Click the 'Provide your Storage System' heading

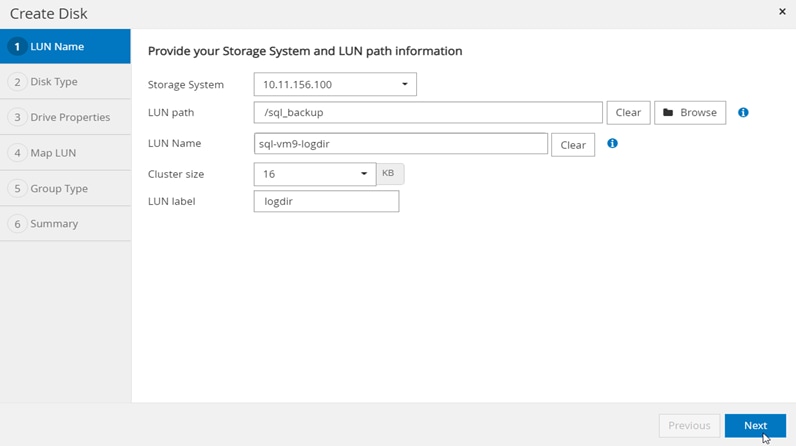[305, 51]
